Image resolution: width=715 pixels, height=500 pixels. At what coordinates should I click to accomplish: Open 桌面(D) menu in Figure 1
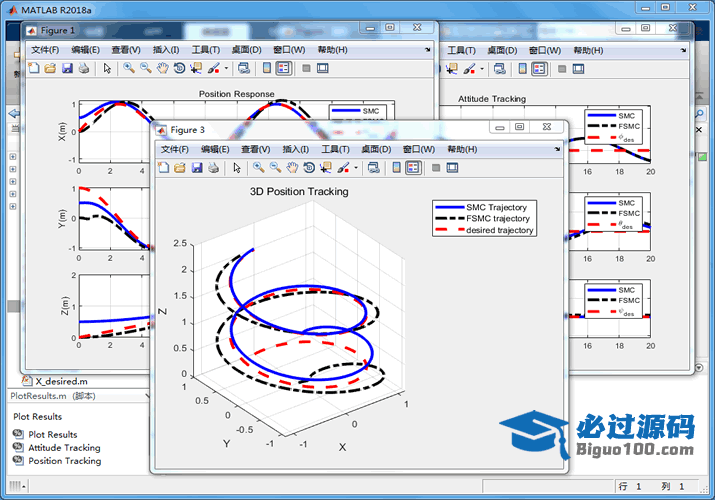point(246,50)
